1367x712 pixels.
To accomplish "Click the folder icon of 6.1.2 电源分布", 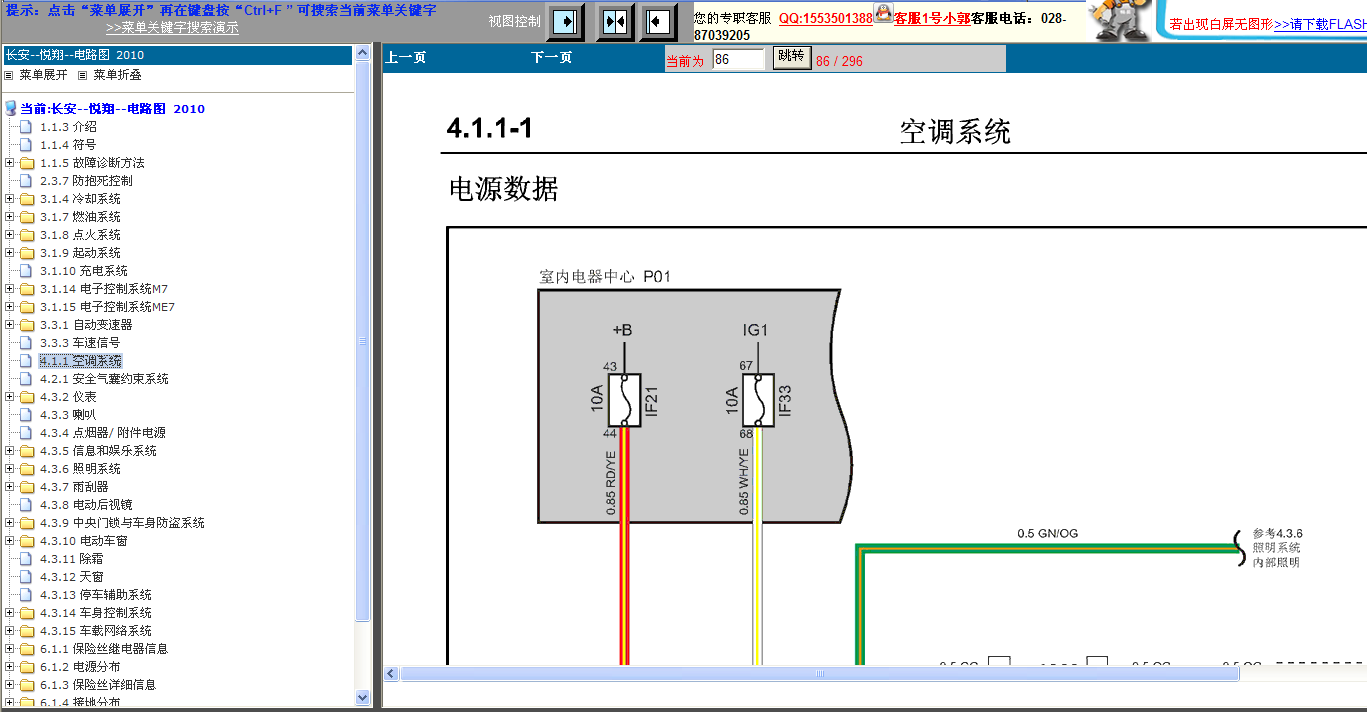I will 27,667.
